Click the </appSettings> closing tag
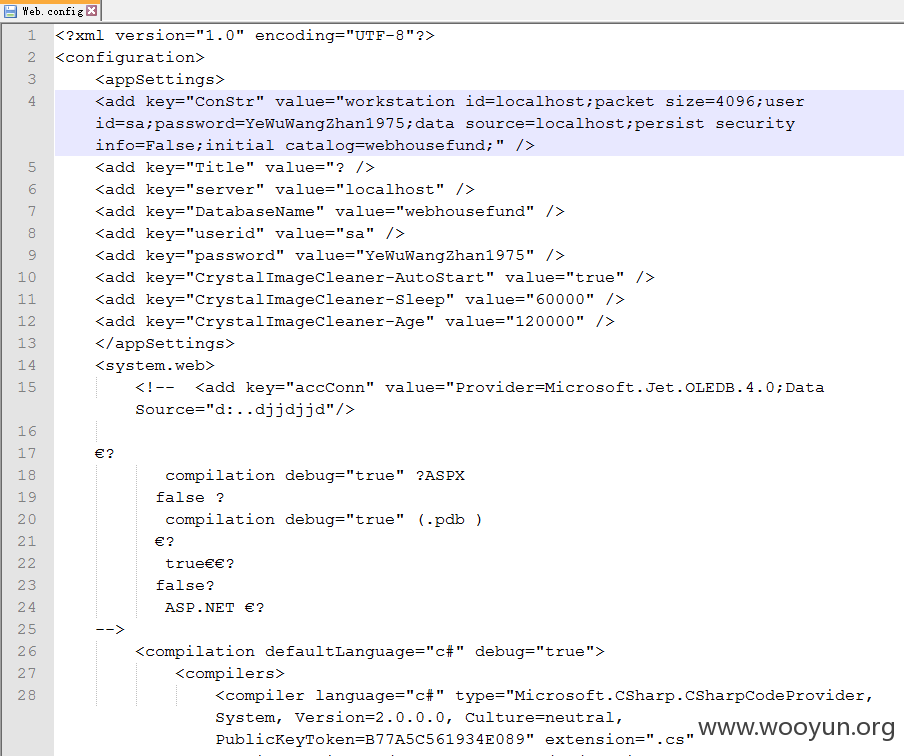 pos(165,344)
